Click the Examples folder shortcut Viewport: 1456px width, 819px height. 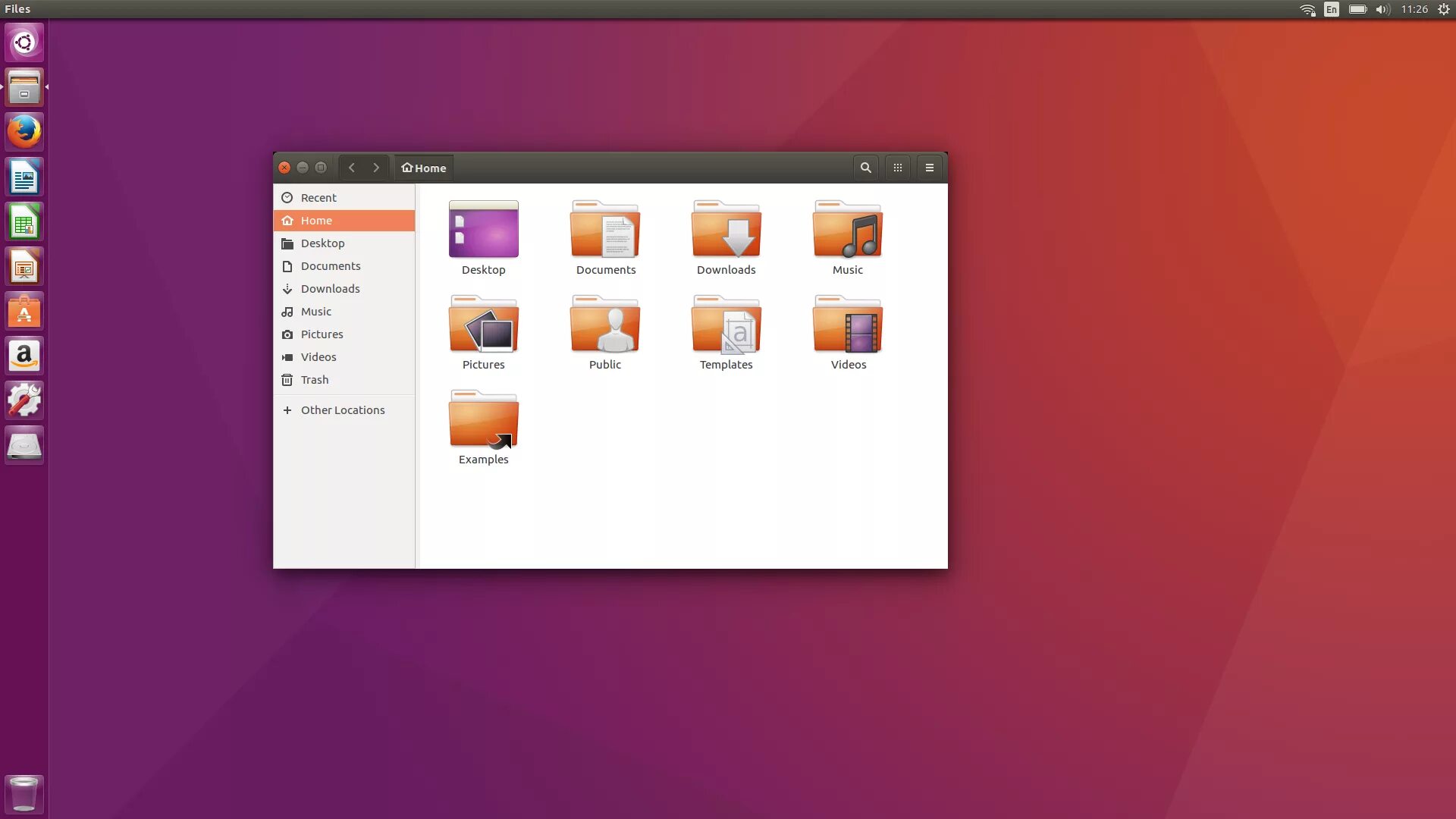click(483, 420)
